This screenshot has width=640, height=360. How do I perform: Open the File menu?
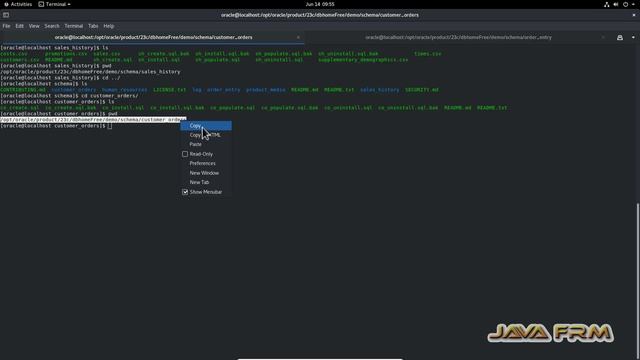(x=7, y=26)
